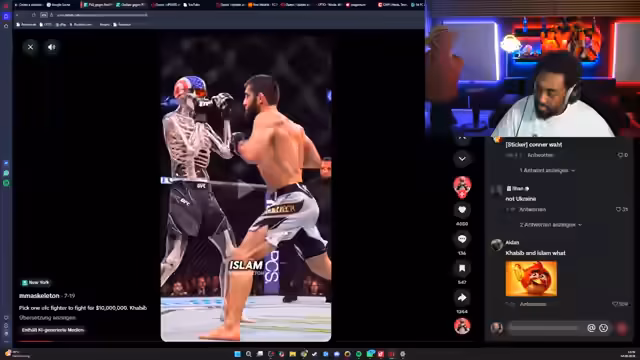The image size is (640, 360).
Task: Open emoji picker in comment box
Action: [604, 328]
